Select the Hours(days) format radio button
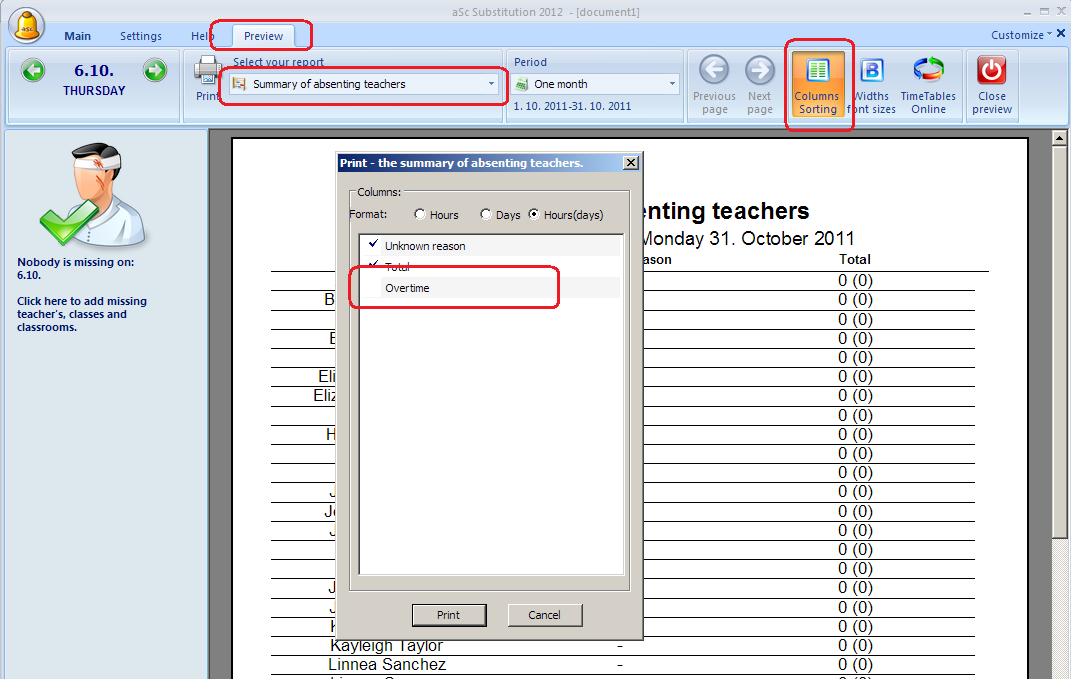Viewport: 1071px width, 679px height. pyautogui.click(x=534, y=214)
